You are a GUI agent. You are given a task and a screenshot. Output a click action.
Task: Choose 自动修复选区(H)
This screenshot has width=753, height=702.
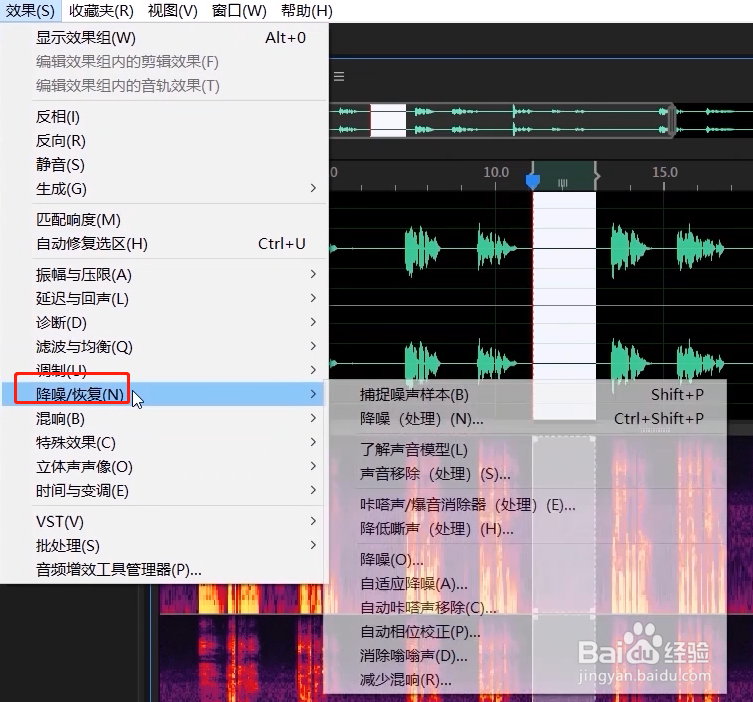pyautogui.click(x=164, y=243)
